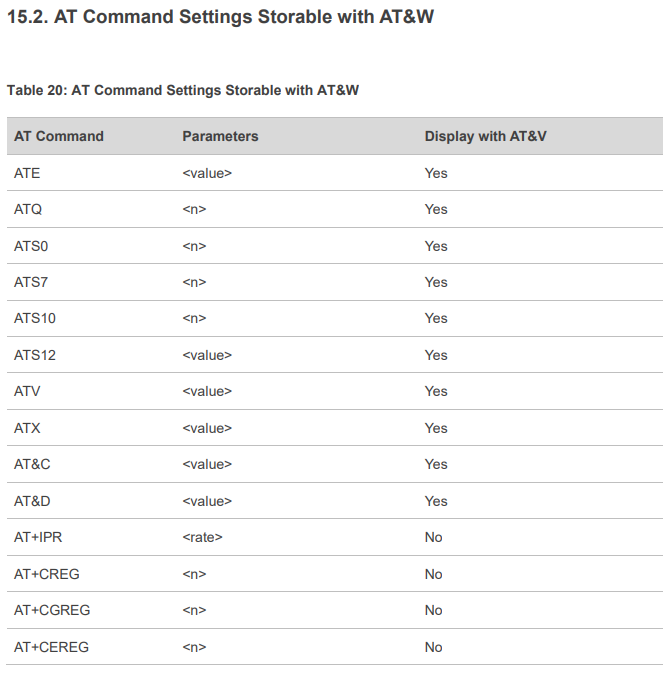Viewport: 668px width, 675px height.
Task: Click the <rate> parameter cell
Action: 202,537
